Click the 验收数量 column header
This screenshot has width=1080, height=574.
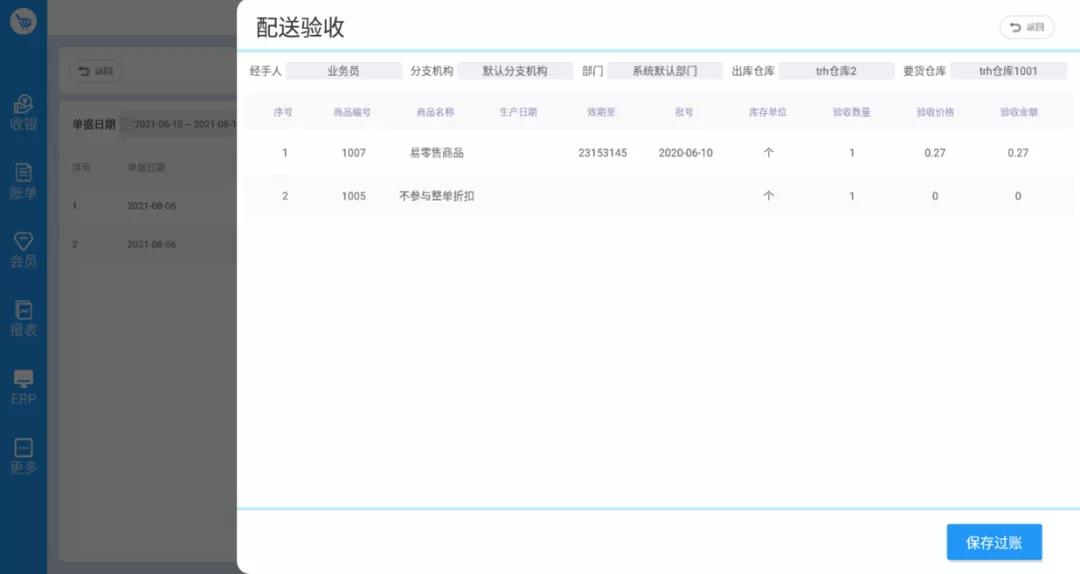point(851,112)
